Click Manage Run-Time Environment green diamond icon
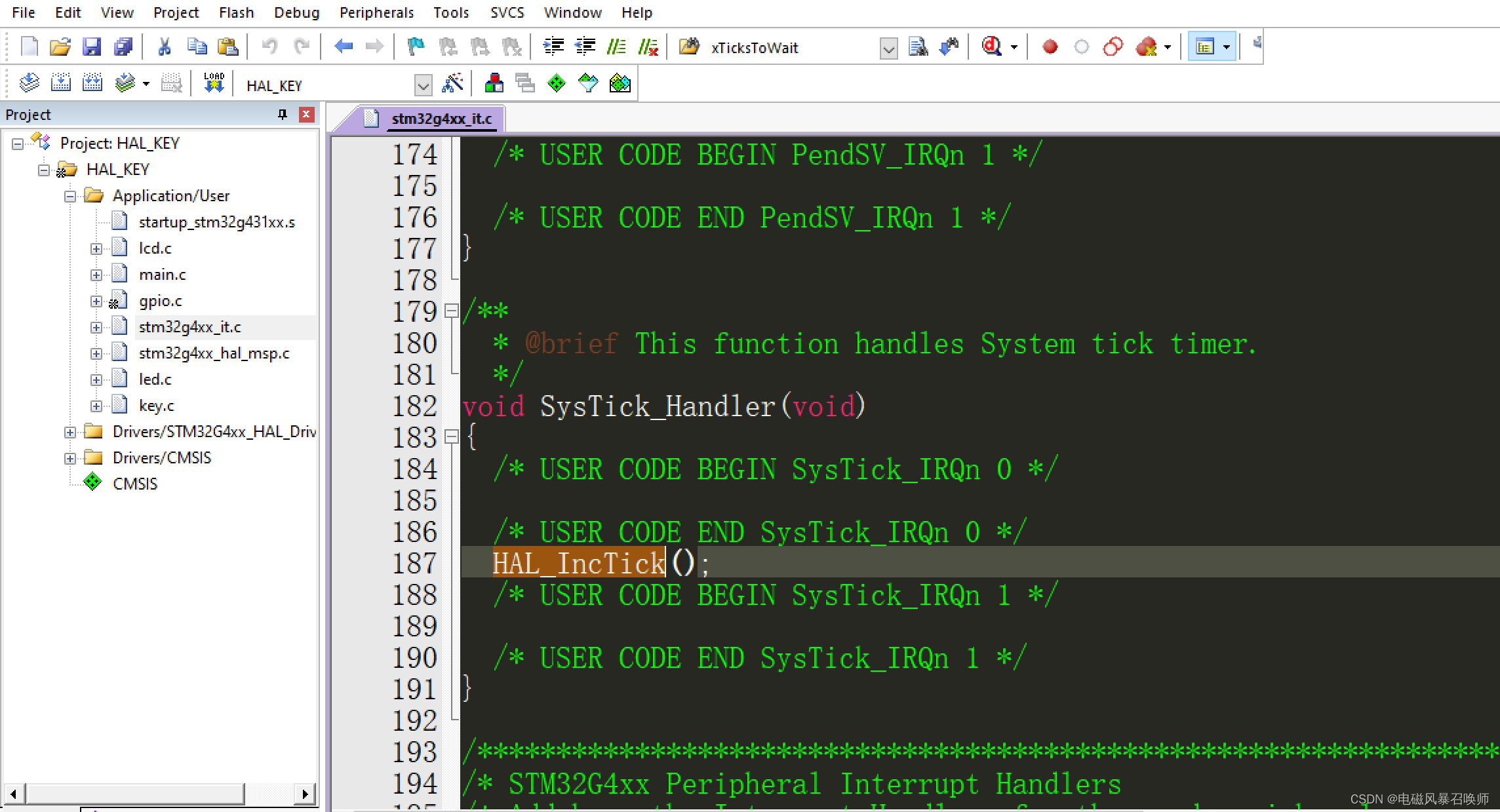 click(556, 83)
